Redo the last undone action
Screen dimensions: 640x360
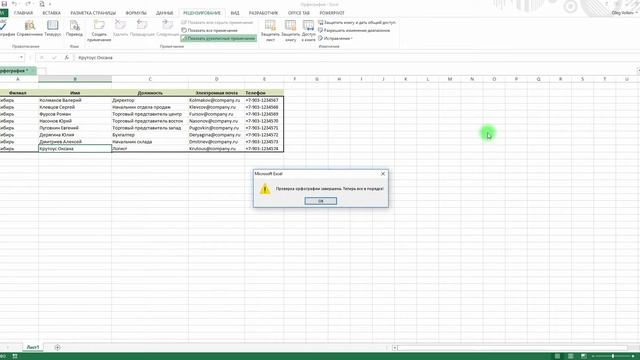point(28,4)
